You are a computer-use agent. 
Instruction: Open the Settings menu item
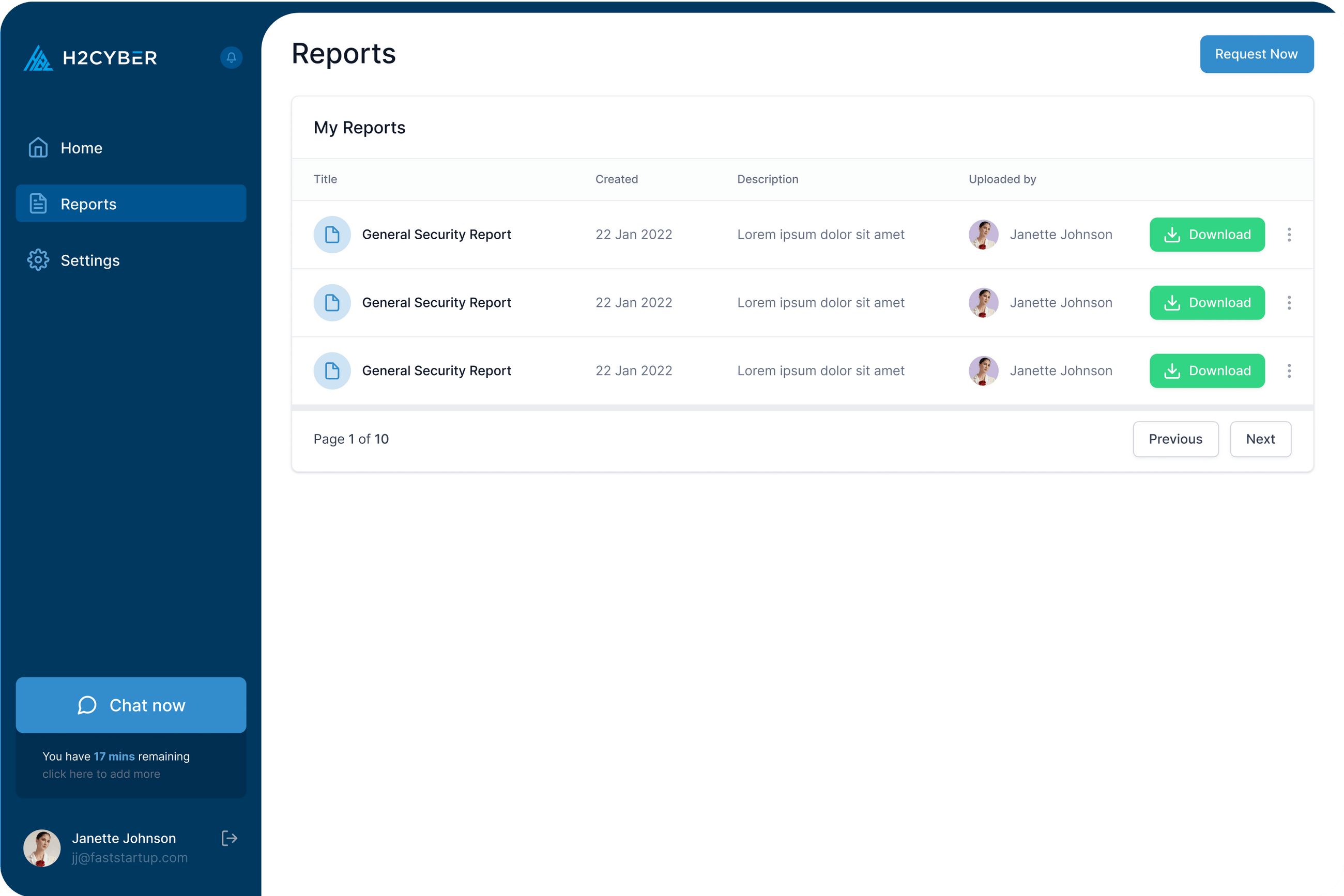90,260
